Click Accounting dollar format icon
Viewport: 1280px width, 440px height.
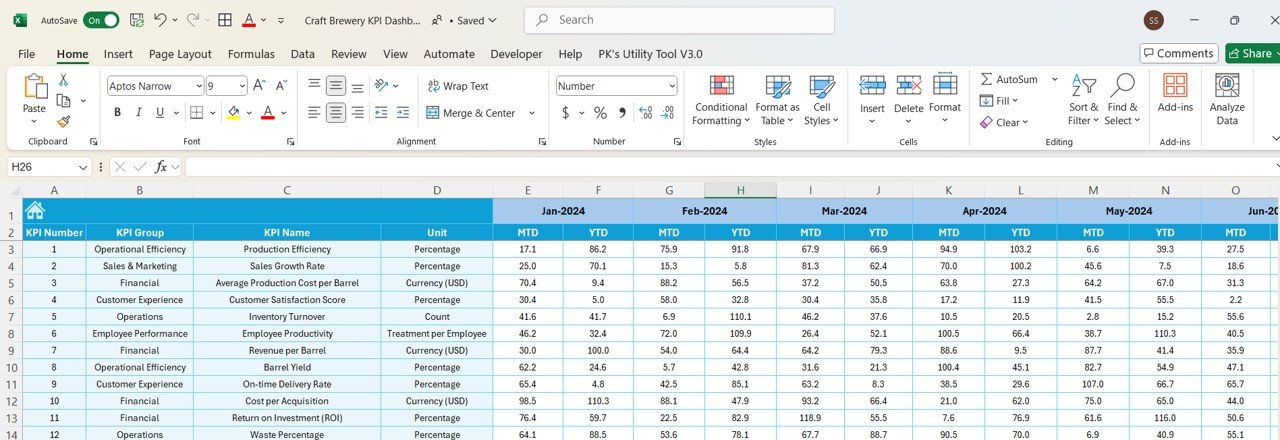point(565,113)
